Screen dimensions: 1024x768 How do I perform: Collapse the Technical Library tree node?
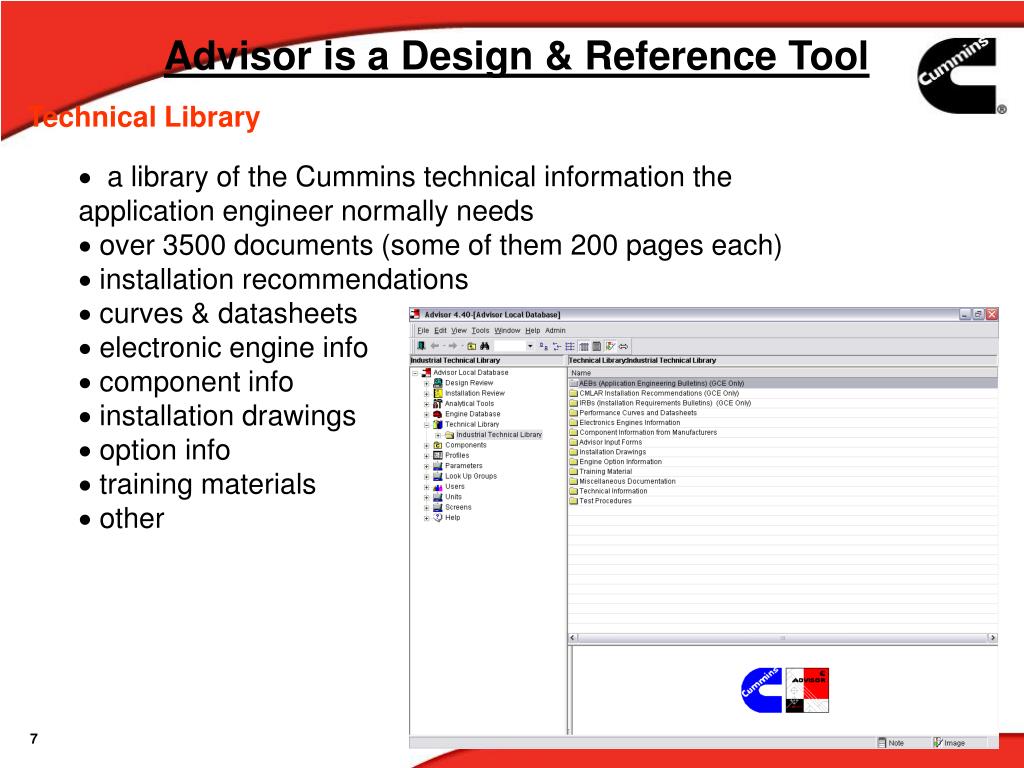click(426, 425)
